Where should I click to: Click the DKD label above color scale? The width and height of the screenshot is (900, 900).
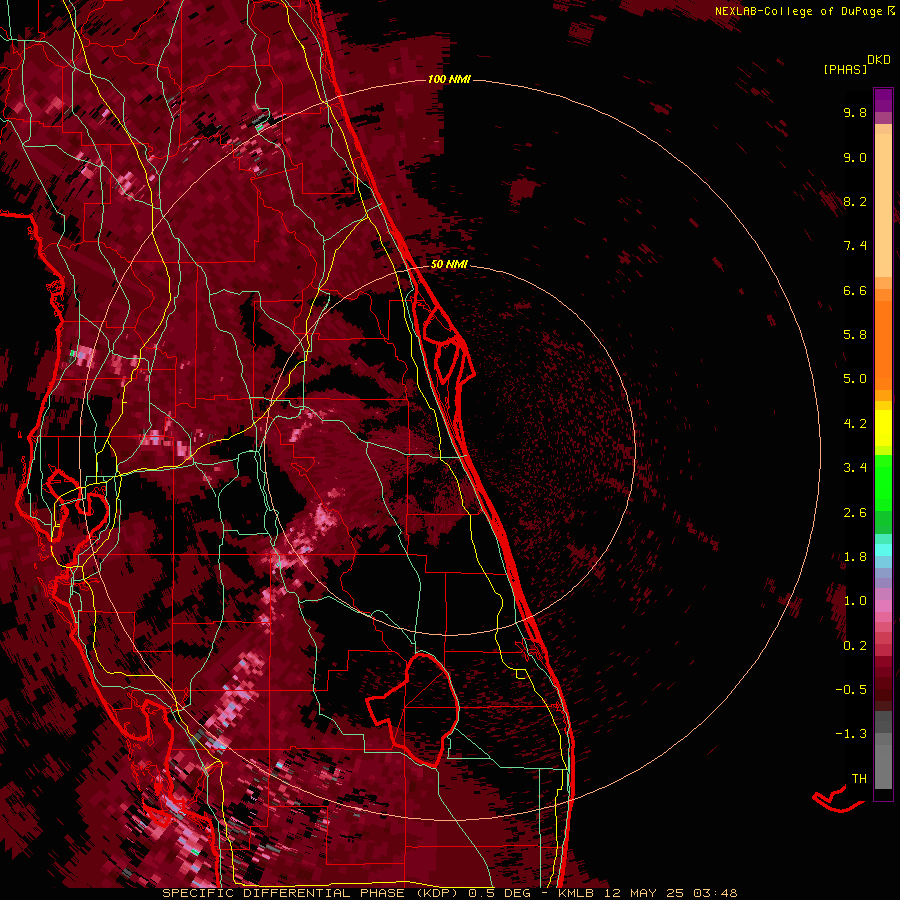(879, 60)
